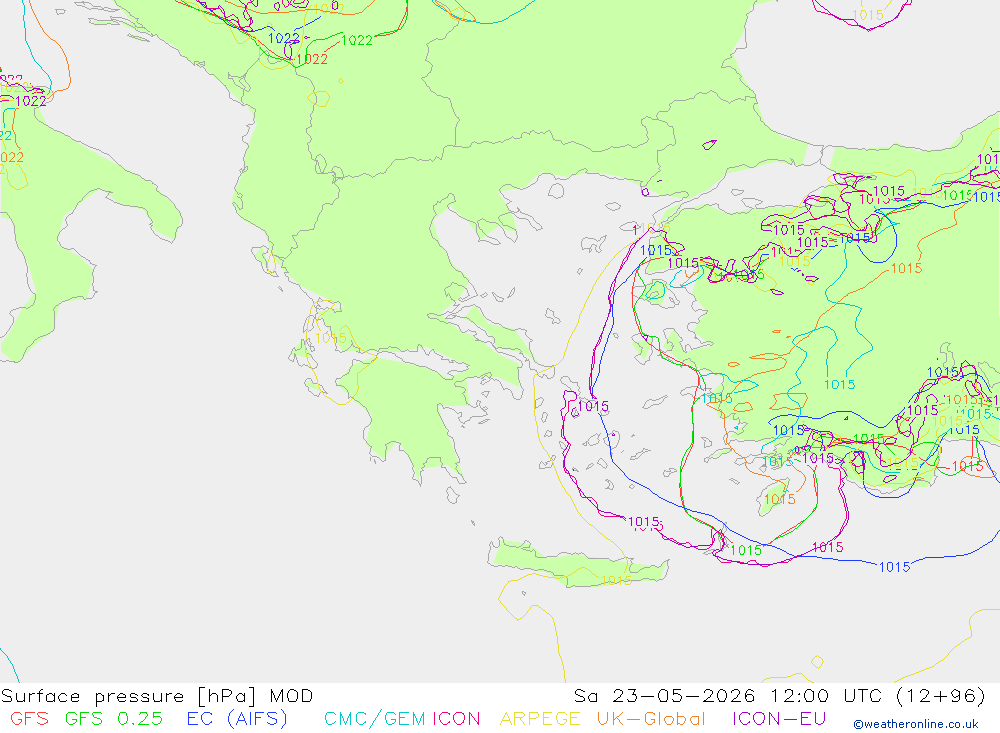Click the cyan 1015 label inside Turkey
This screenshot has height=733, width=1000.
(x=839, y=385)
